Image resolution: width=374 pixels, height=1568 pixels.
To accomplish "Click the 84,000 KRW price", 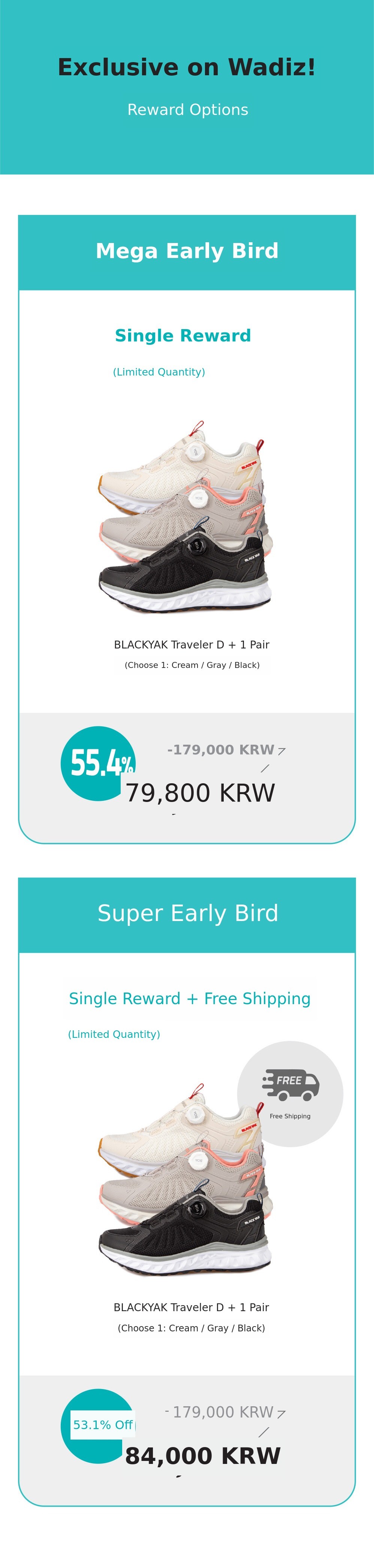I will 202,1455.
